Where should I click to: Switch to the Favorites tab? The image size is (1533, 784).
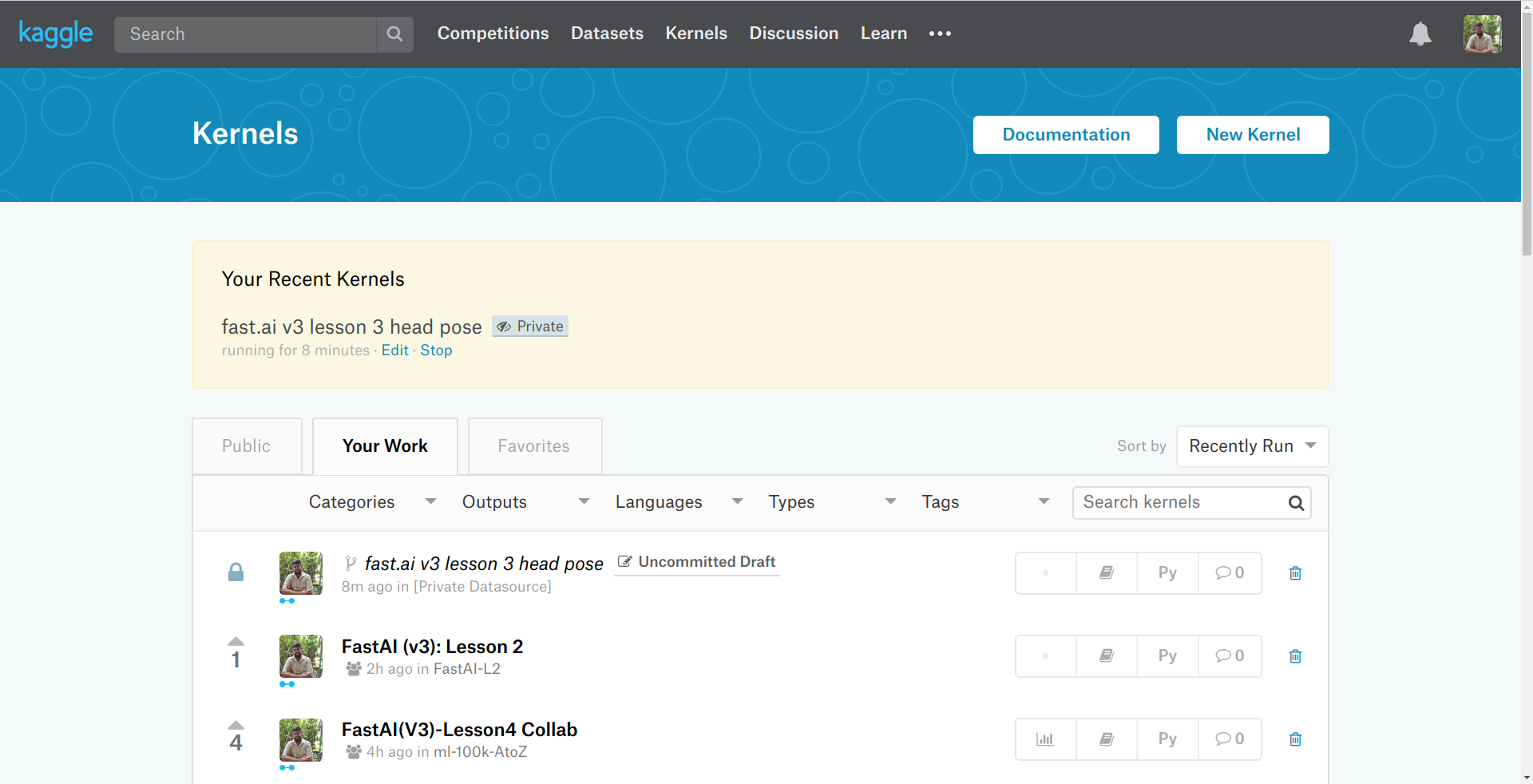(x=534, y=446)
